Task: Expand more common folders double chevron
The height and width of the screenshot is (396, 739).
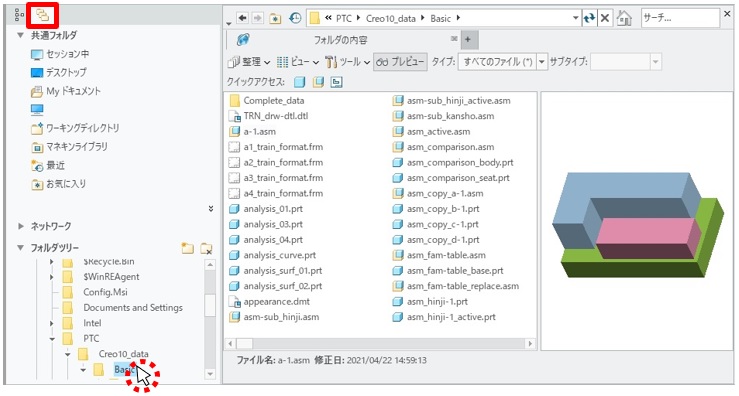Action: (211, 208)
